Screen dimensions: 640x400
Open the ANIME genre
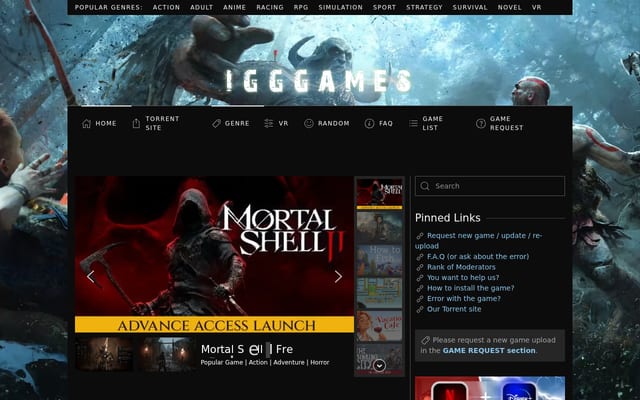pos(234,7)
